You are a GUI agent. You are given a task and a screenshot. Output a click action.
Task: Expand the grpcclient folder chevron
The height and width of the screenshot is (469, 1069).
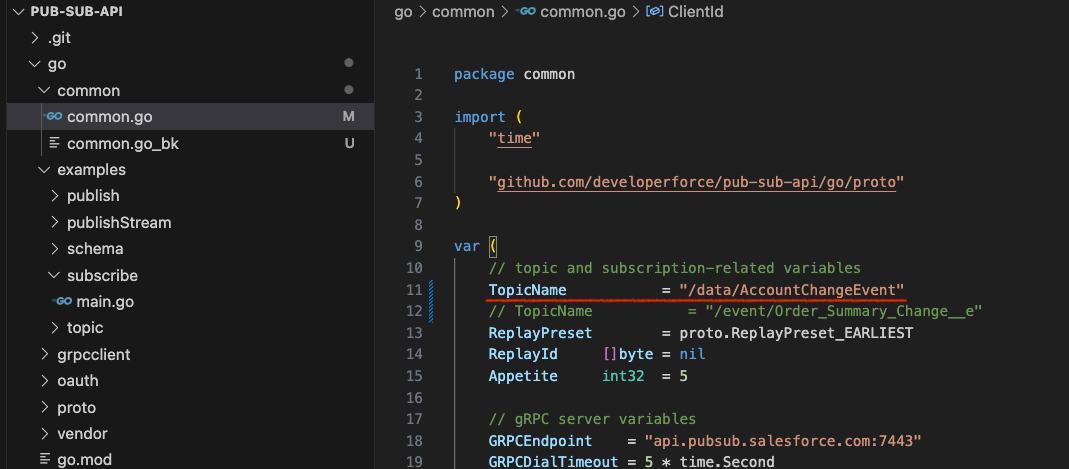click(46, 354)
